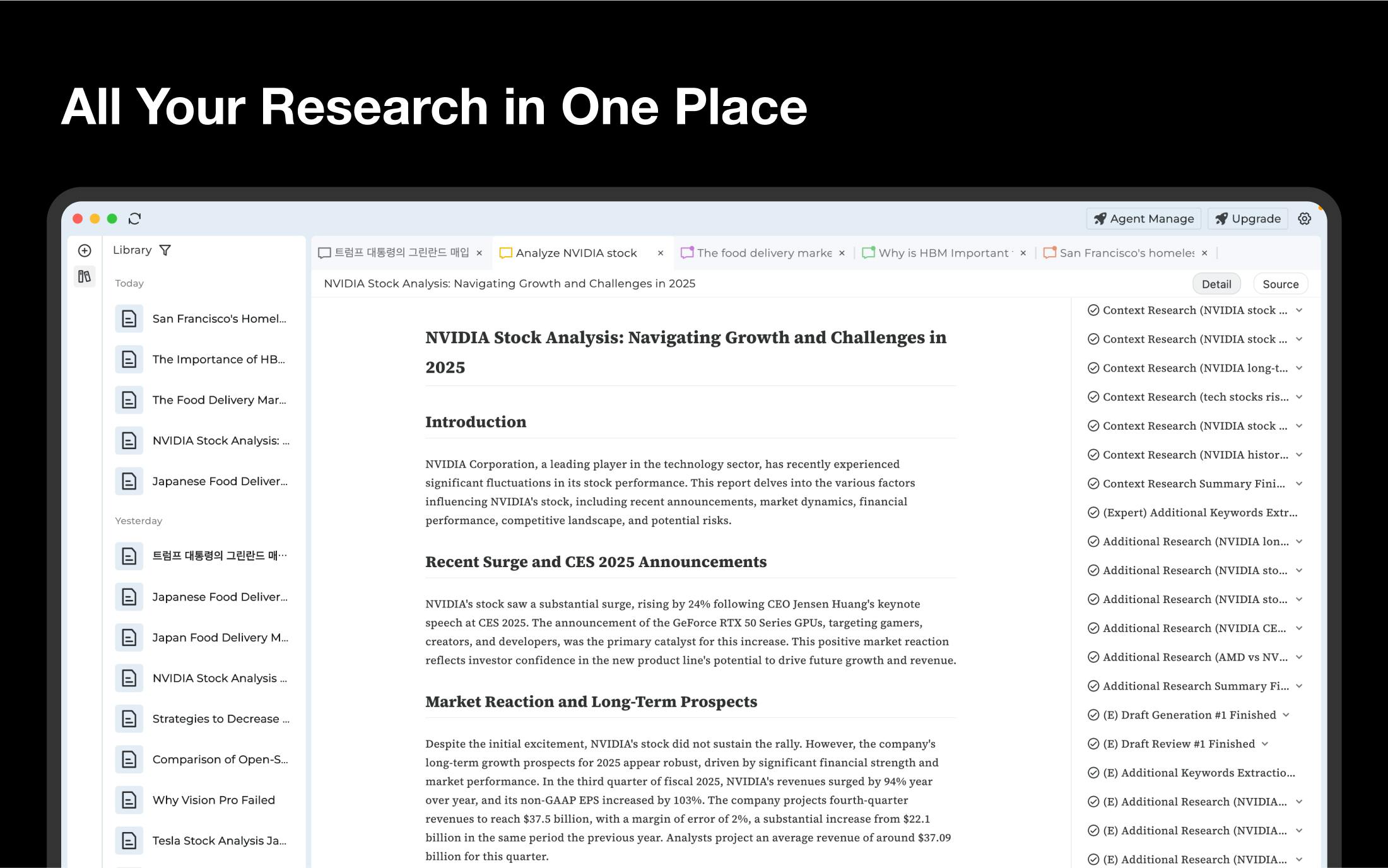Switch the right panel to Source view
The width and height of the screenshot is (1388, 868).
point(1281,284)
